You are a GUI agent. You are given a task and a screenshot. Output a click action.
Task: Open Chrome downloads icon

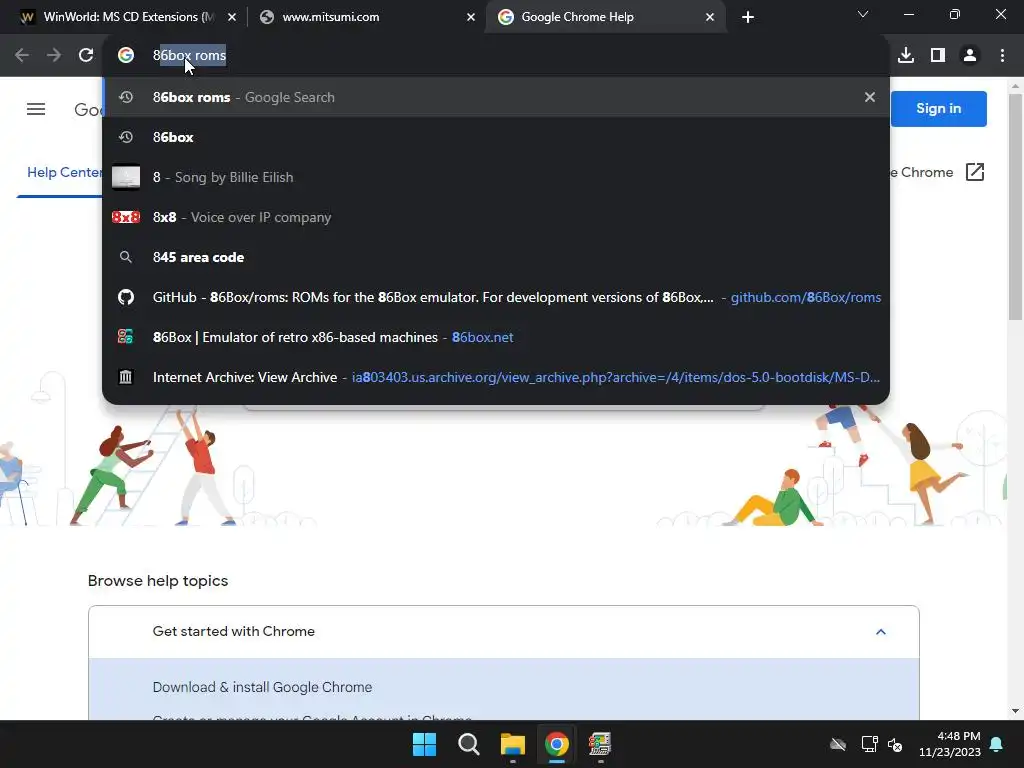(x=906, y=56)
